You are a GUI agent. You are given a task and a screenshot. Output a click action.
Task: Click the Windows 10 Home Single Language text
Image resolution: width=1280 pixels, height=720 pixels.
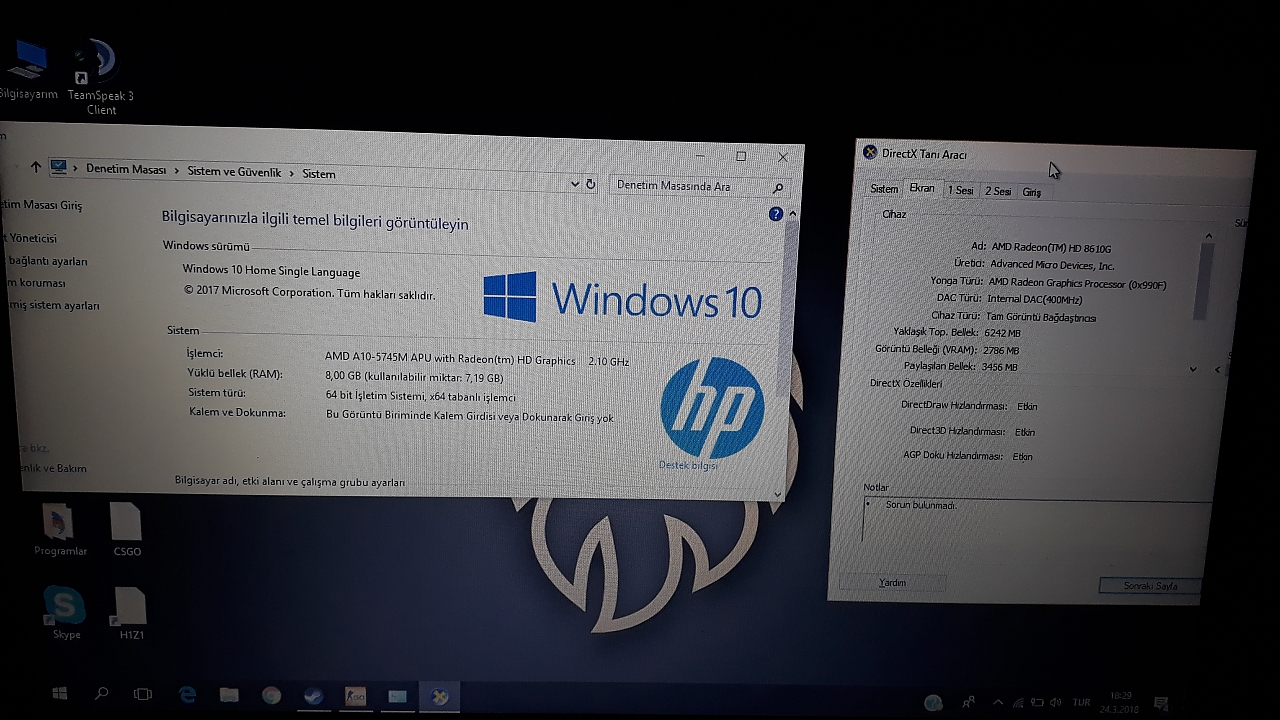(271, 271)
